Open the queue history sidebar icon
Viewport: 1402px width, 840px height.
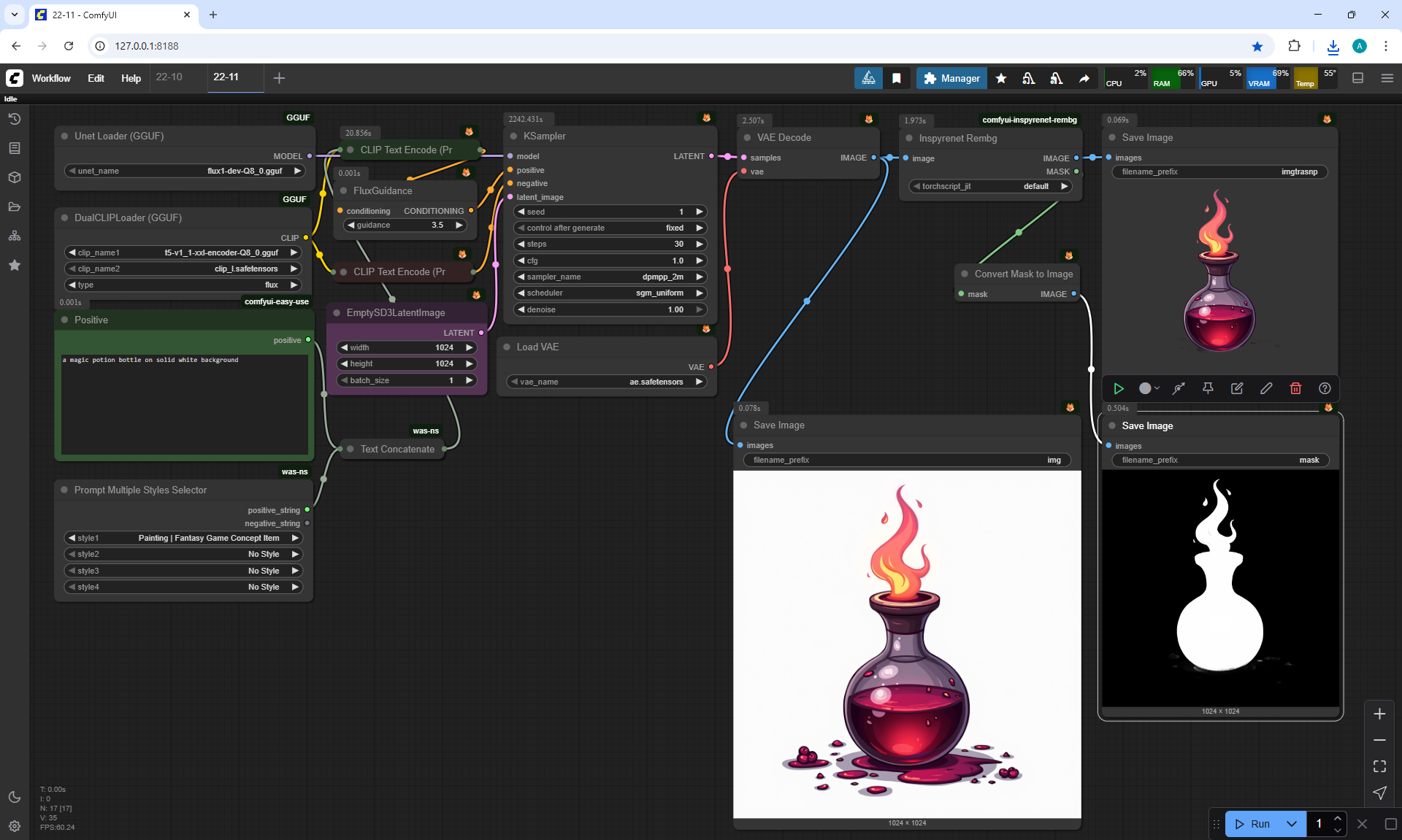15,119
